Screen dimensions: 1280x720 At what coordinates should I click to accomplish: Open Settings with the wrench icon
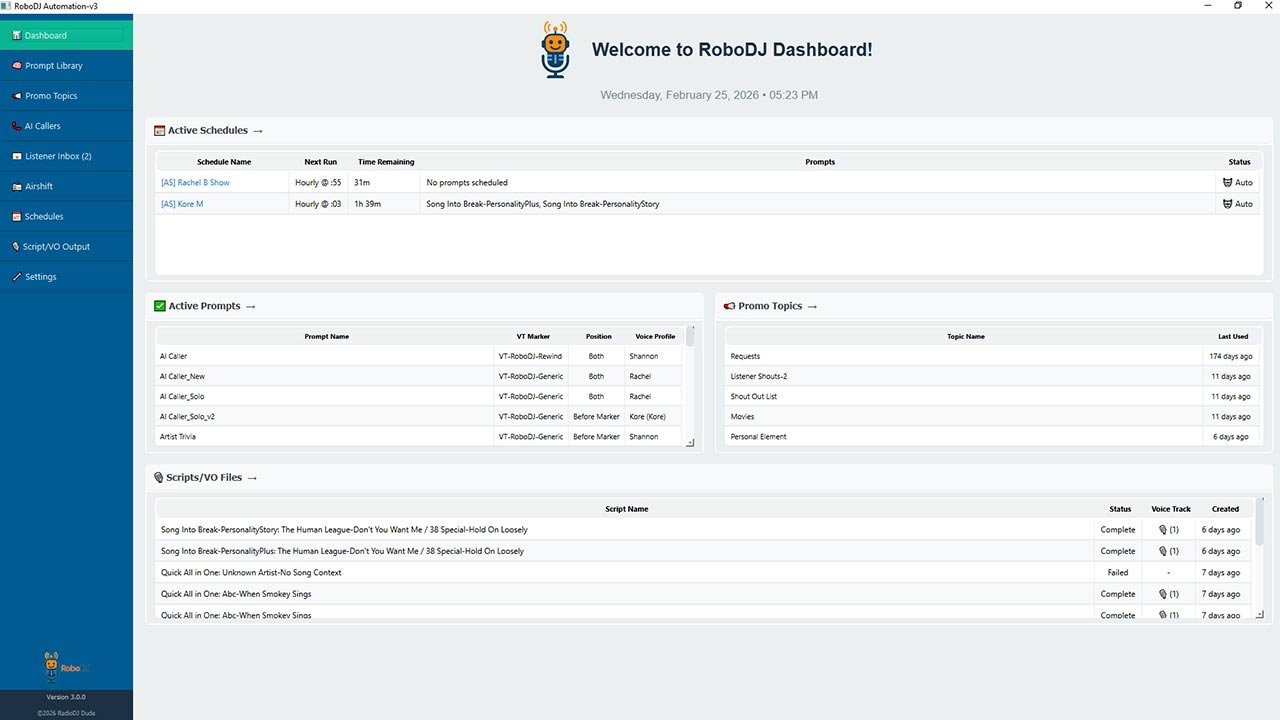14,276
